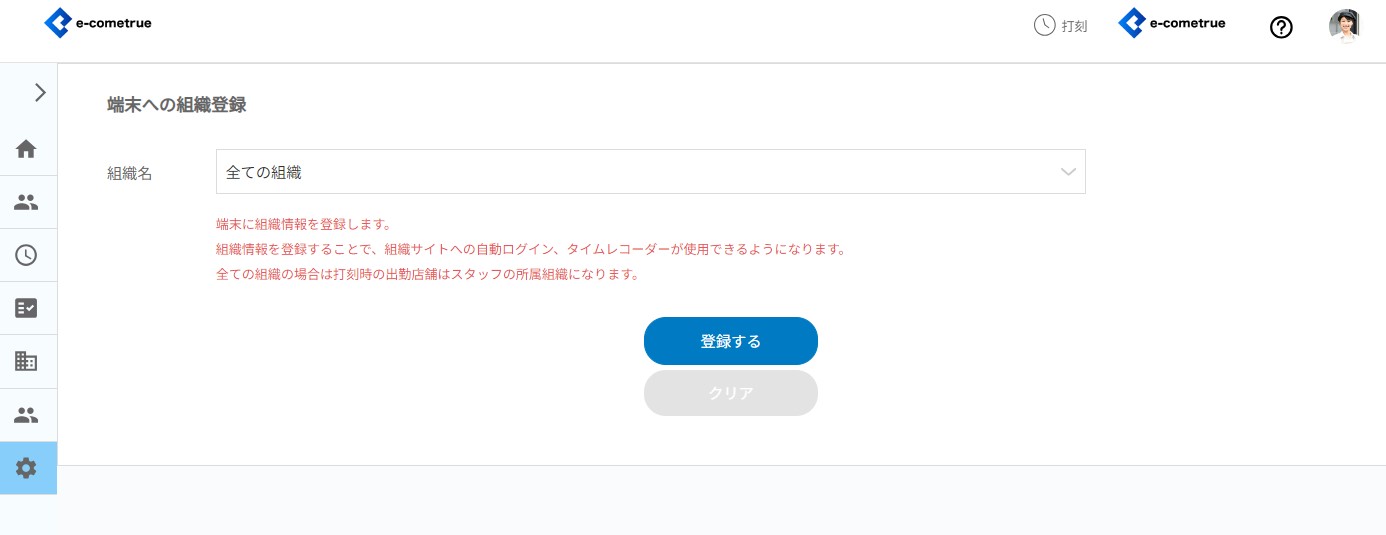Click the clock icon beside 打刻
The image size is (1386, 535).
point(1044,25)
